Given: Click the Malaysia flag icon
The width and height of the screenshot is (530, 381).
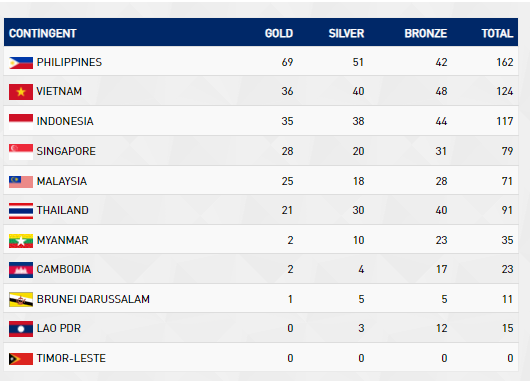Looking at the screenshot, I should [x=21, y=182].
